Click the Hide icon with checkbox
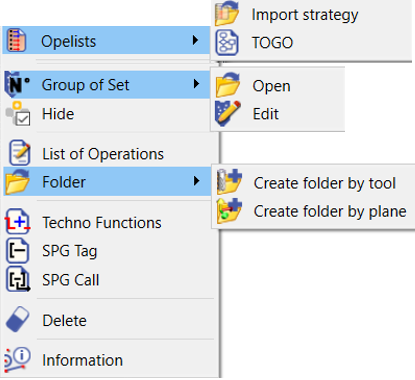Image resolution: width=415 pixels, height=380 pixels. [x=18, y=114]
